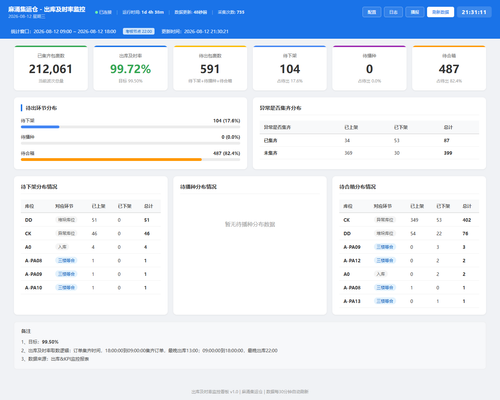Click blue tag of A-PA10 row
Viewport: 500px width, 400px height.
click(x=66, y=287)
